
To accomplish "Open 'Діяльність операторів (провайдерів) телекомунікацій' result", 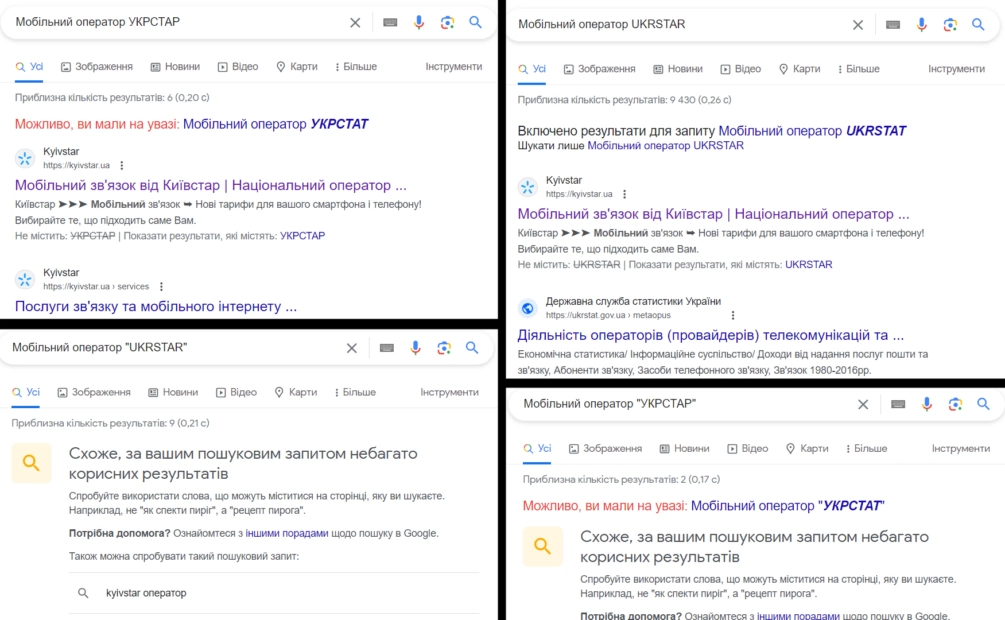I will (x=710, y=335).
